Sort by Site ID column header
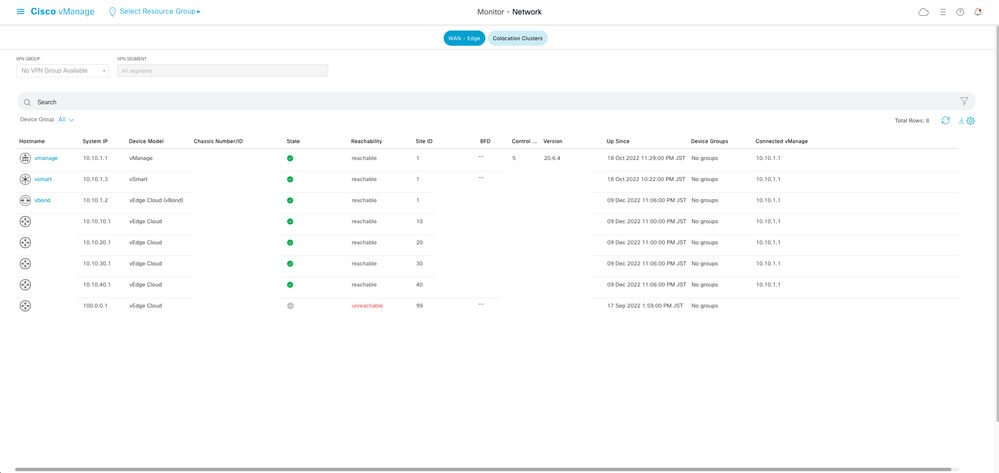This screenshot has width=999, height=473. pos(424,141)
